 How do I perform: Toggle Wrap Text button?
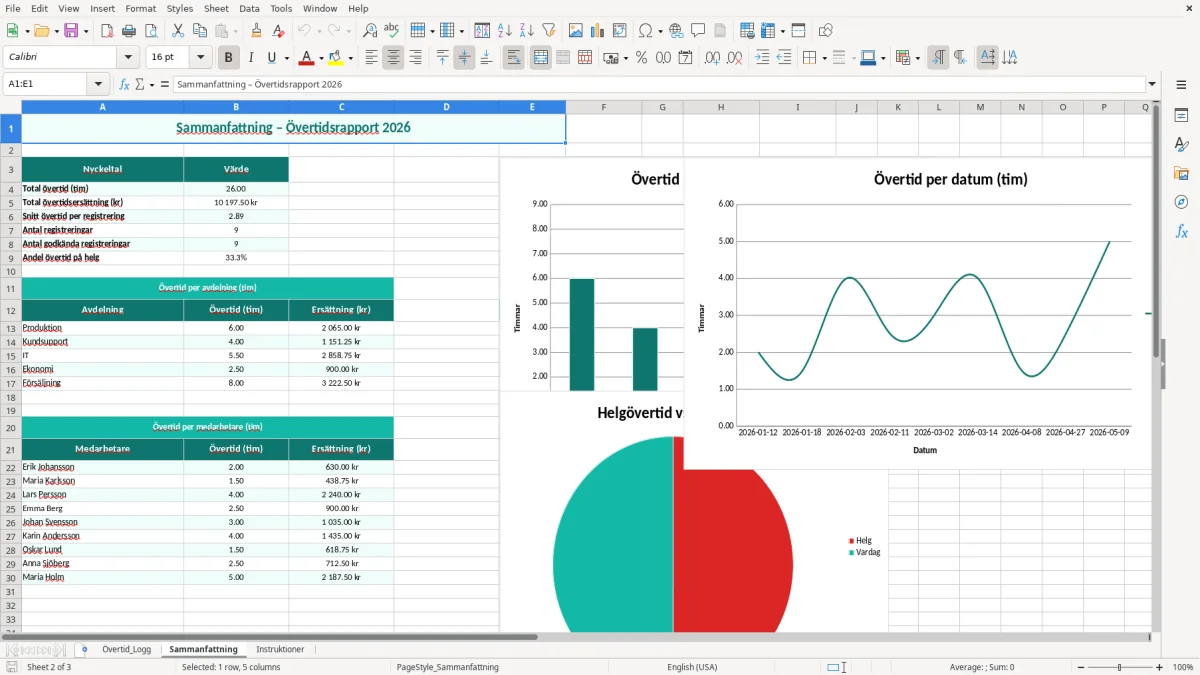click(x=514, y=58)
